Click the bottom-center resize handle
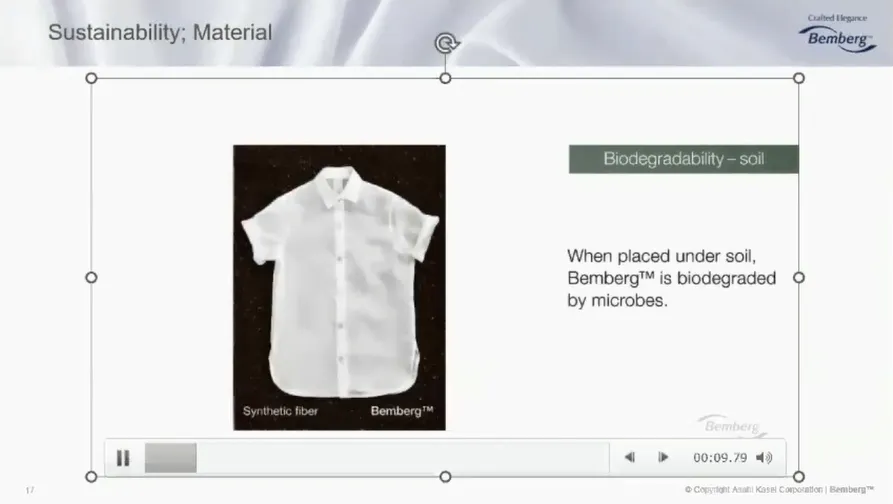The image size is (893, 504). point(445,477)
